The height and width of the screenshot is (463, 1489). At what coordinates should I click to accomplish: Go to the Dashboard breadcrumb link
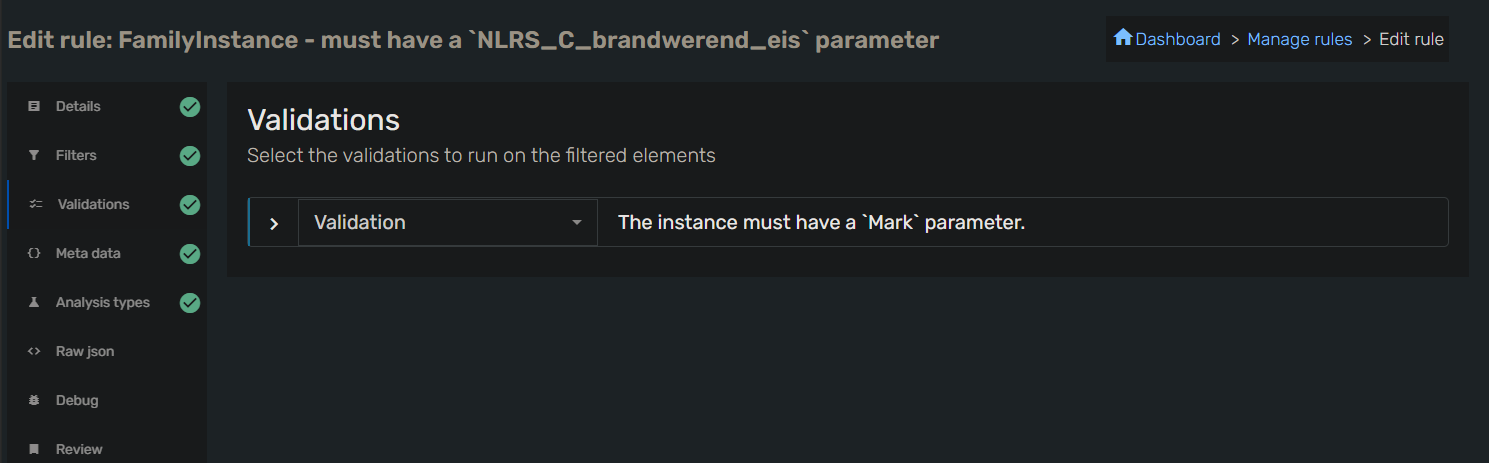point(1177,39)
